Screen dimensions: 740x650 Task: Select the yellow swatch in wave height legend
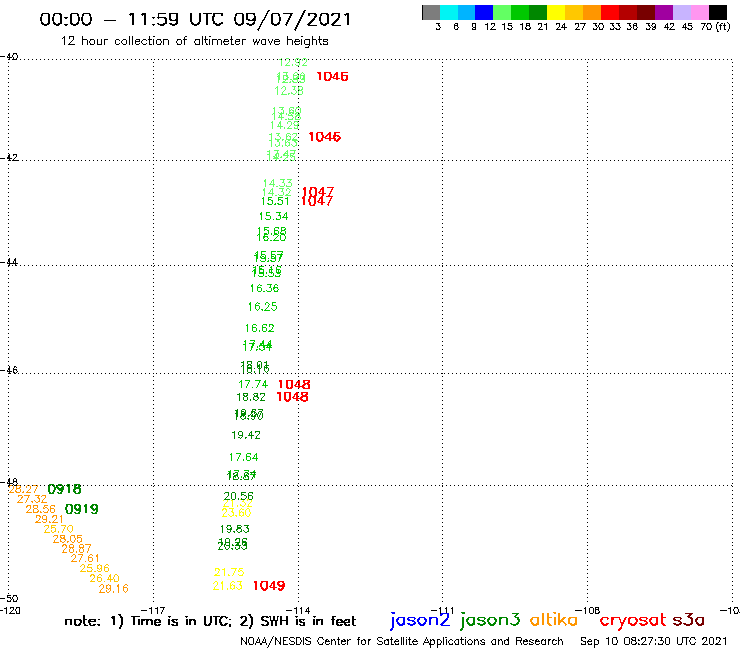click(x=556, y=12)
